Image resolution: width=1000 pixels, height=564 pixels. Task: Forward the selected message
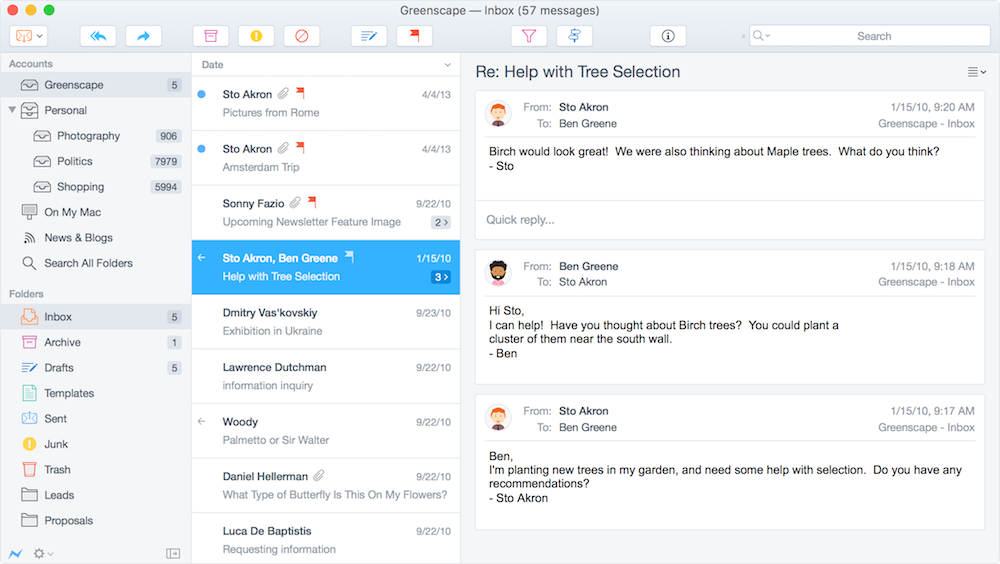click(144, 36)
